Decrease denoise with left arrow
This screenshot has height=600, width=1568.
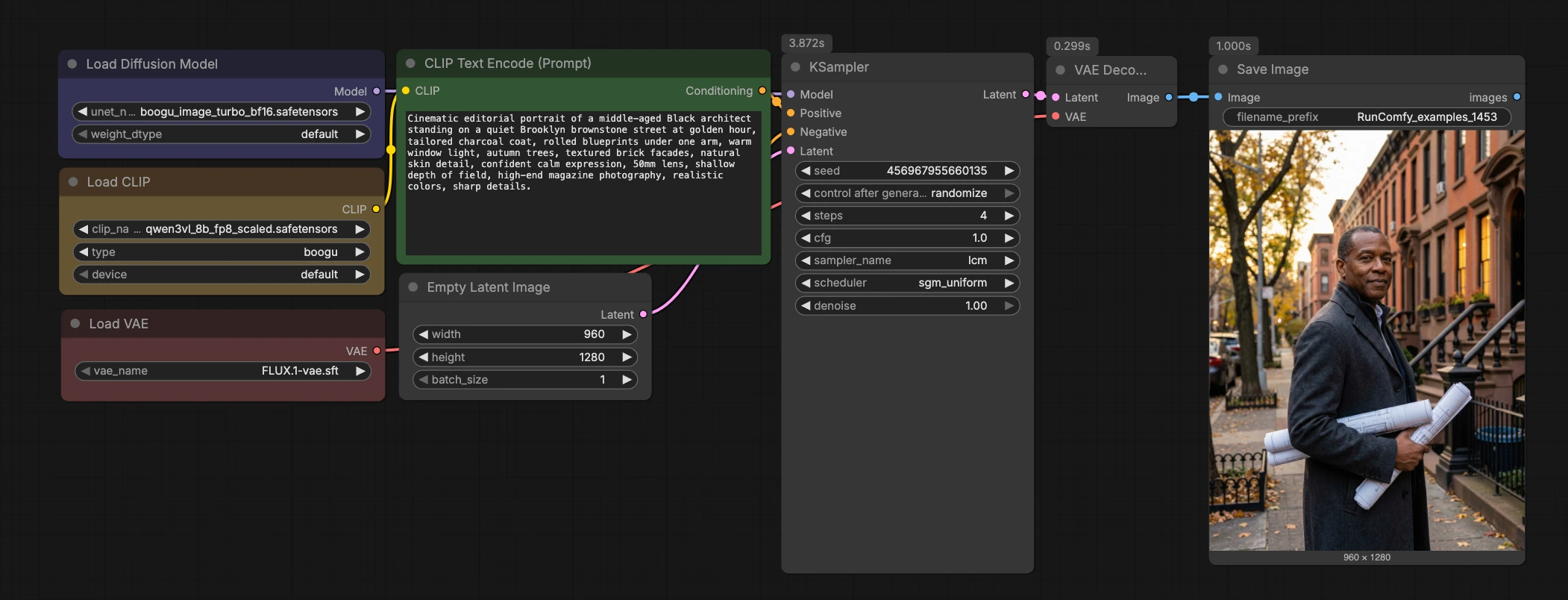pyautogui.click(x=806, y=306)
